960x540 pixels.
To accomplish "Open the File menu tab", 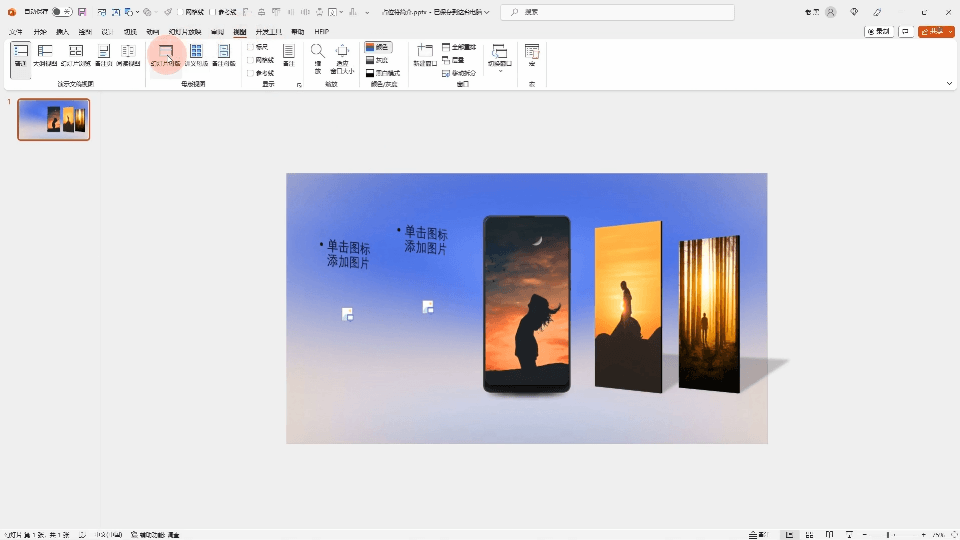I will pyautogui.click(x=16, y=32).
